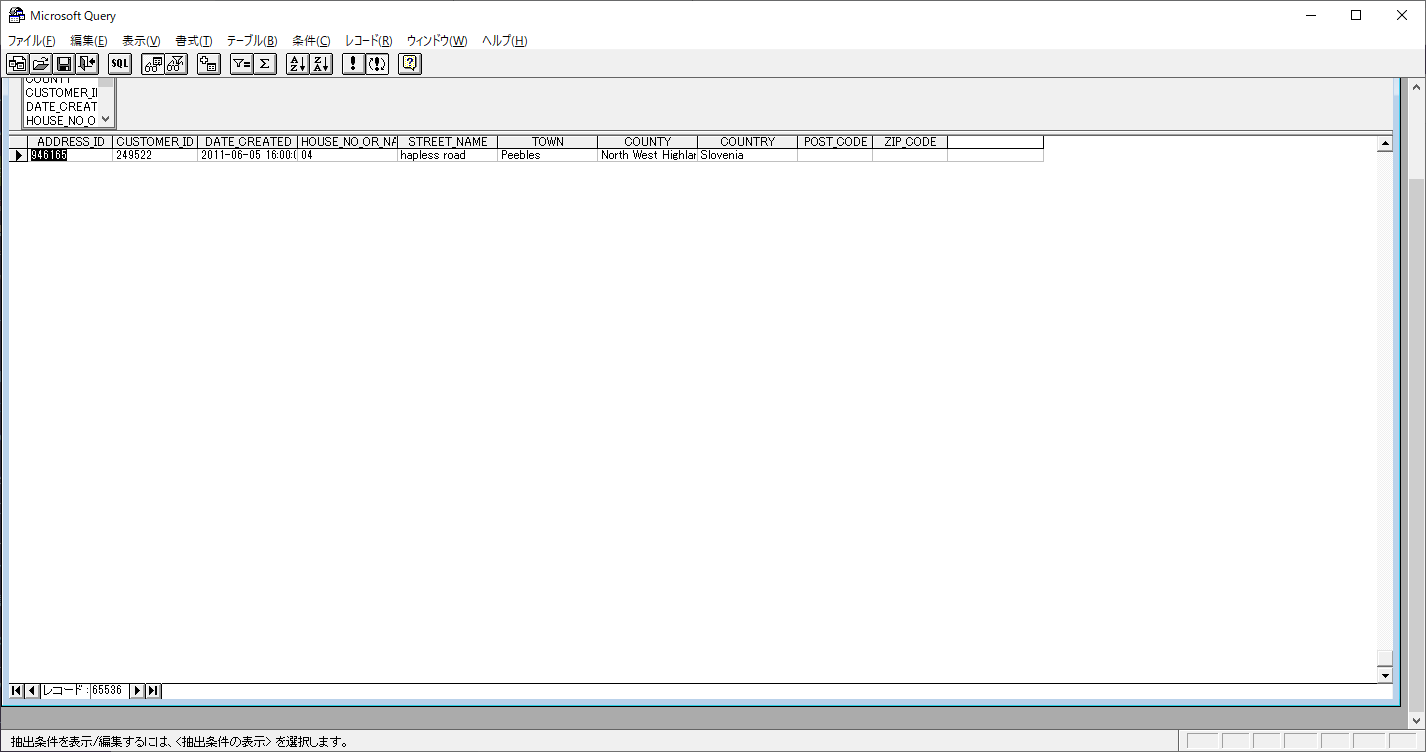Open the 書式(T) menu

[194, 41]
